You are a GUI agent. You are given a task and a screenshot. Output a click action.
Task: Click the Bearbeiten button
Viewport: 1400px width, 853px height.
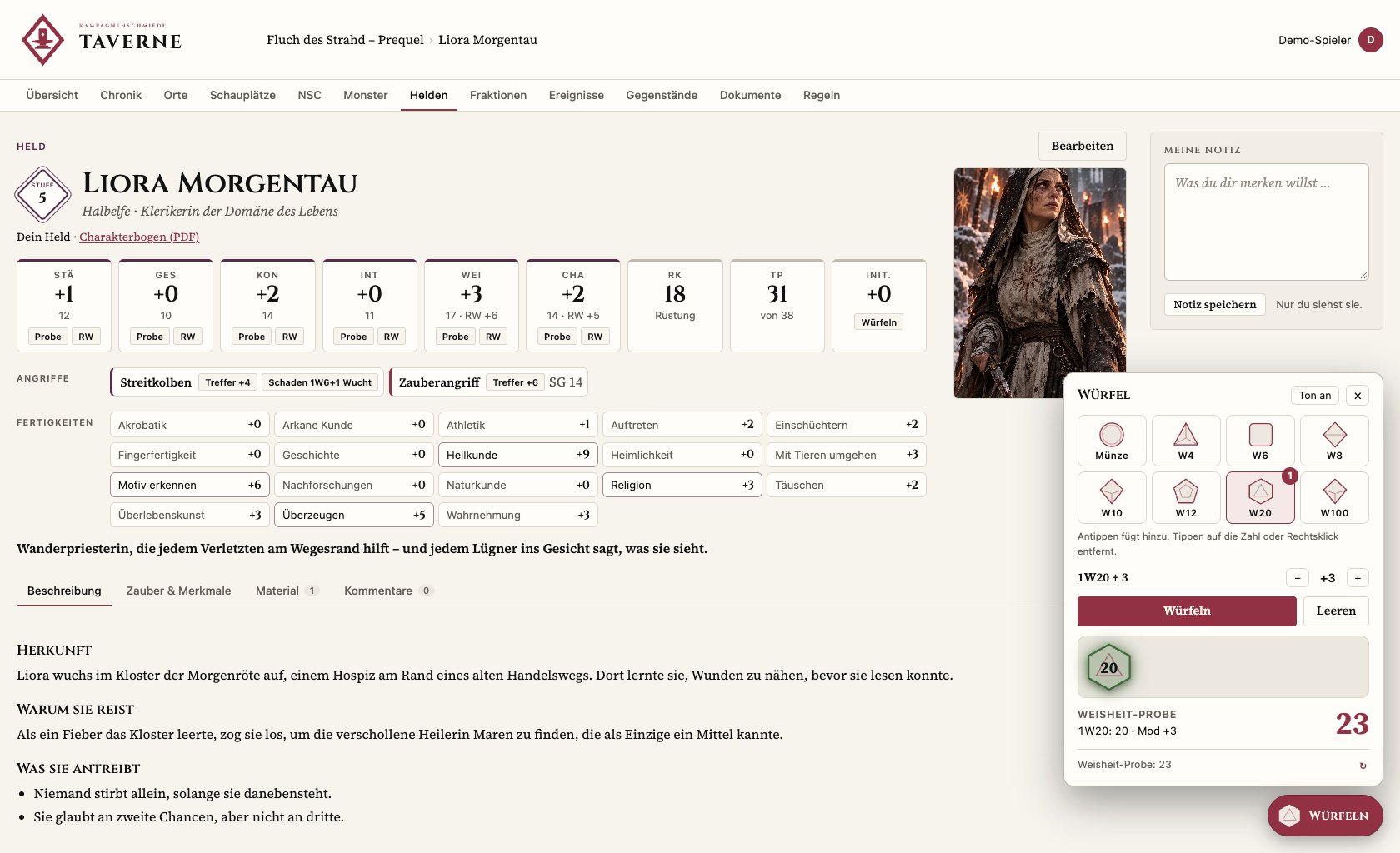(1082, 146)
